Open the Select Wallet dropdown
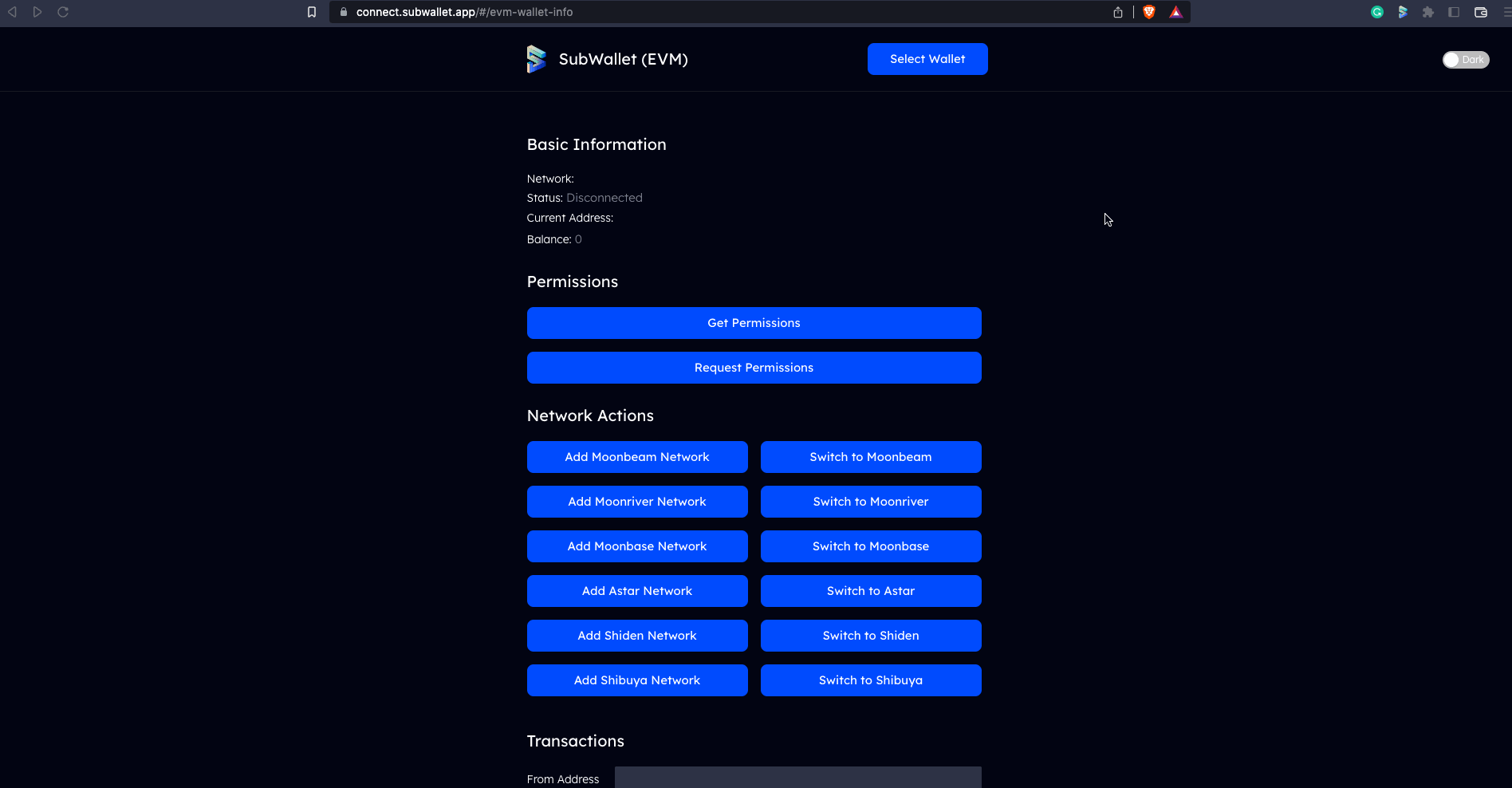 coord(927,58)
